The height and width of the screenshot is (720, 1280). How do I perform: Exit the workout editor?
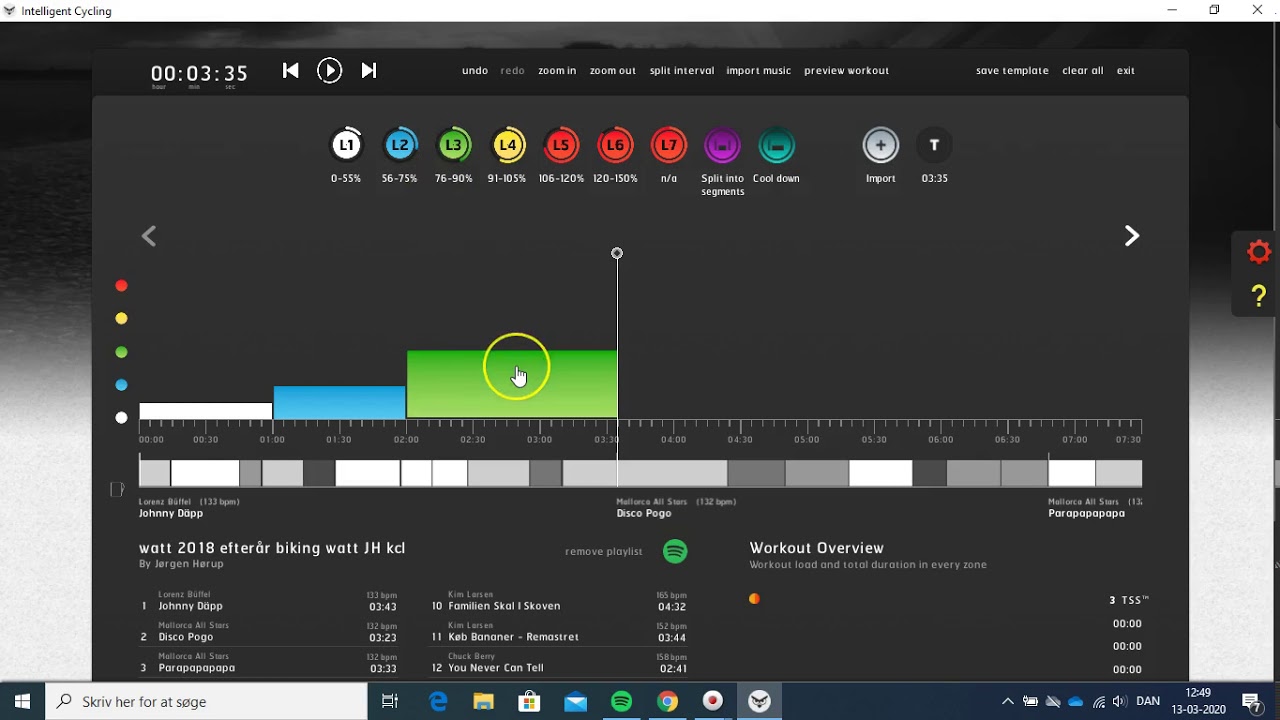point(1126,71)
